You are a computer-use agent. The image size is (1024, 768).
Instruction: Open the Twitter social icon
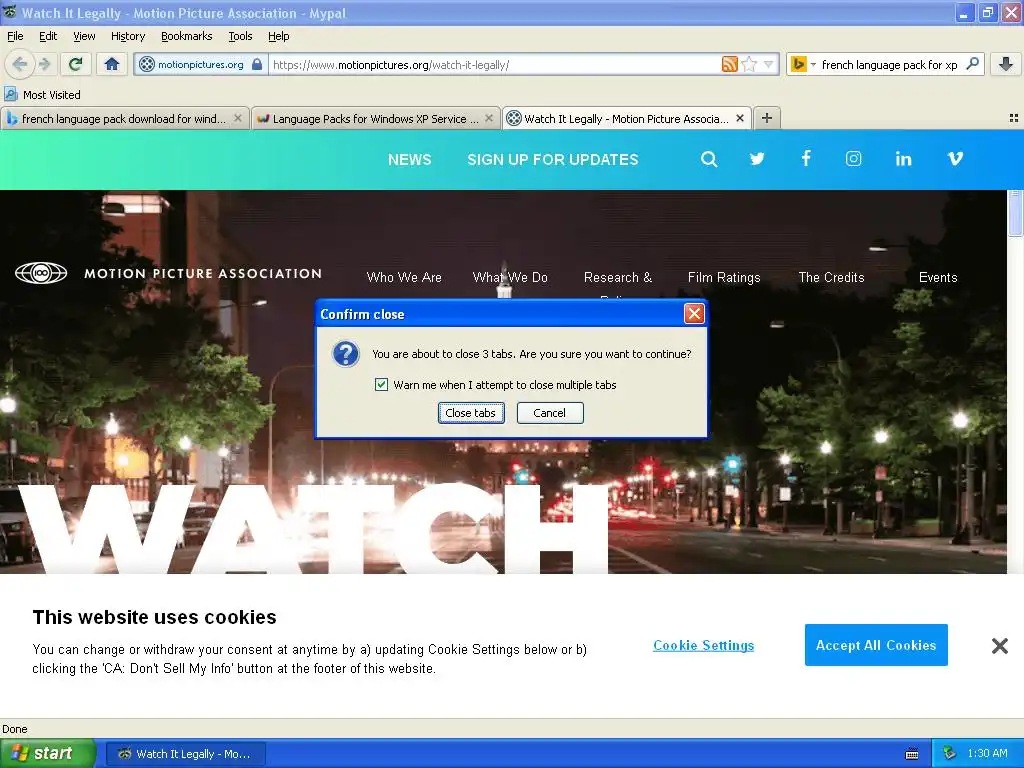[x=757, y=159]
